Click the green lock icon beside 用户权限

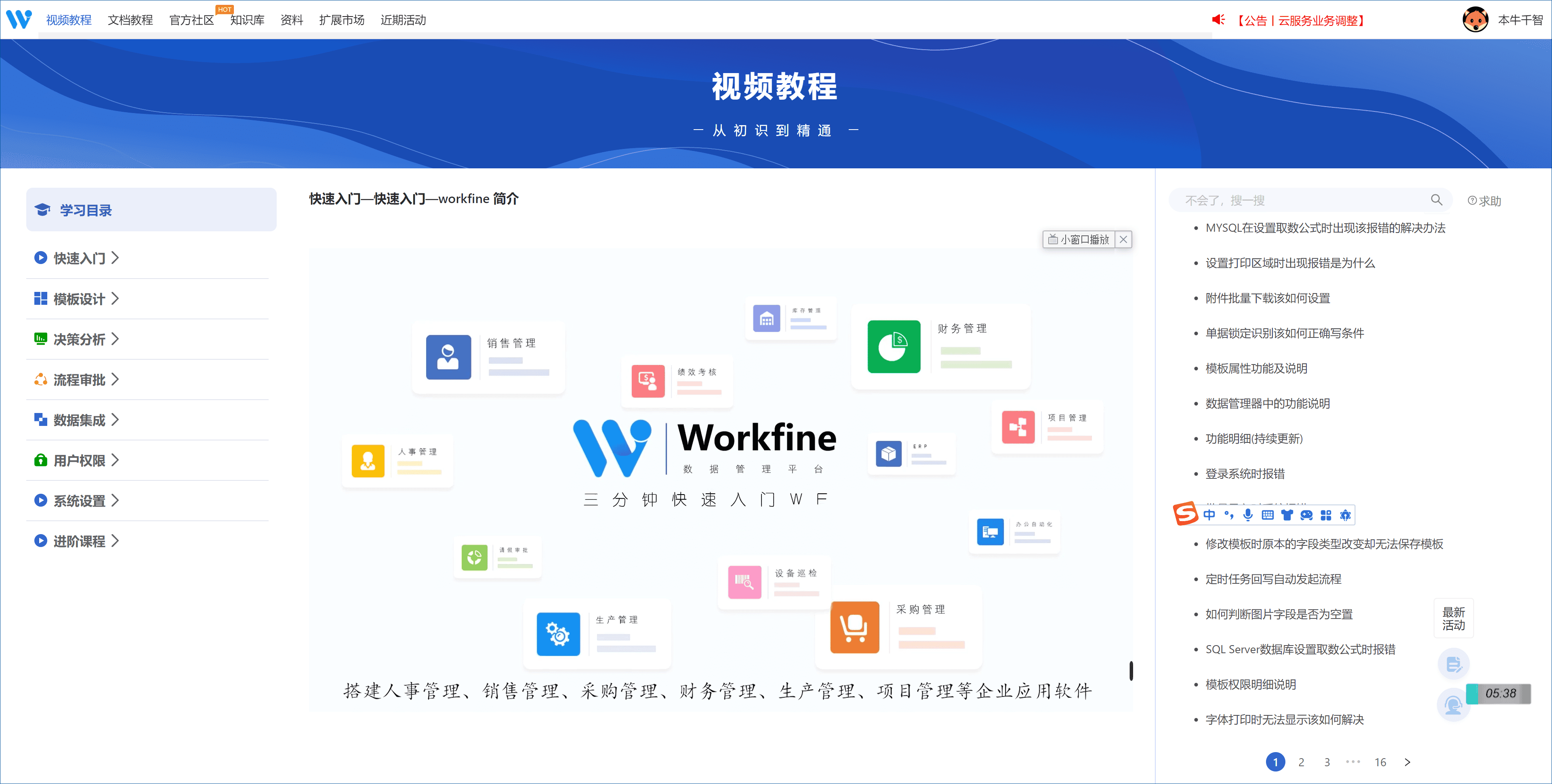tap(40, 460)
